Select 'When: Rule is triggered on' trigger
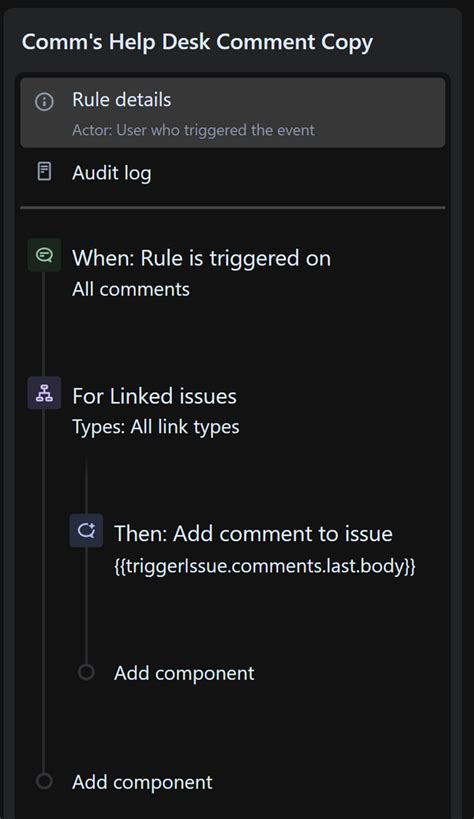The height and width of the screenshot is (819, 474). 202,258
